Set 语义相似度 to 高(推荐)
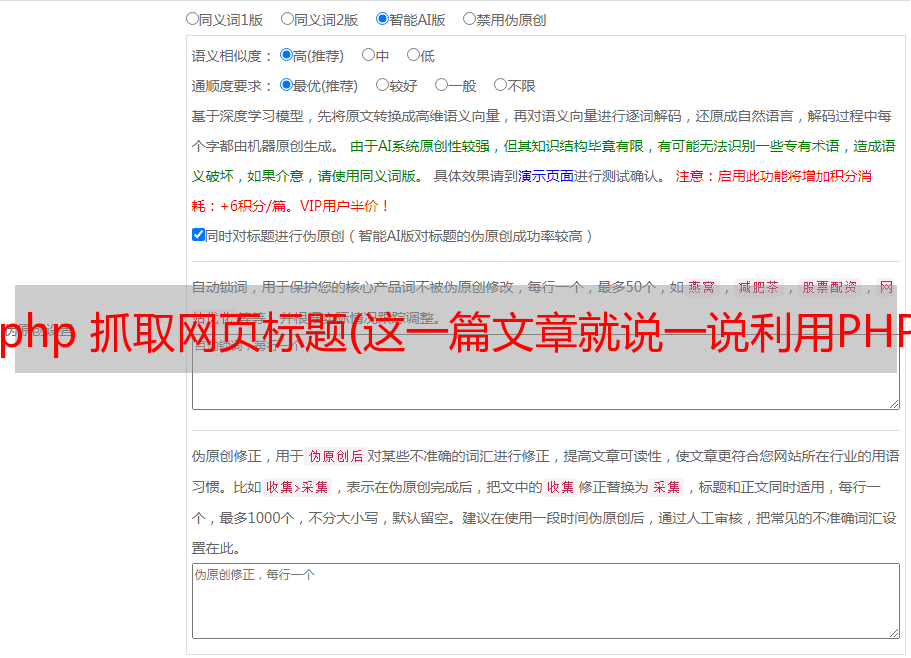 (286, 55)
